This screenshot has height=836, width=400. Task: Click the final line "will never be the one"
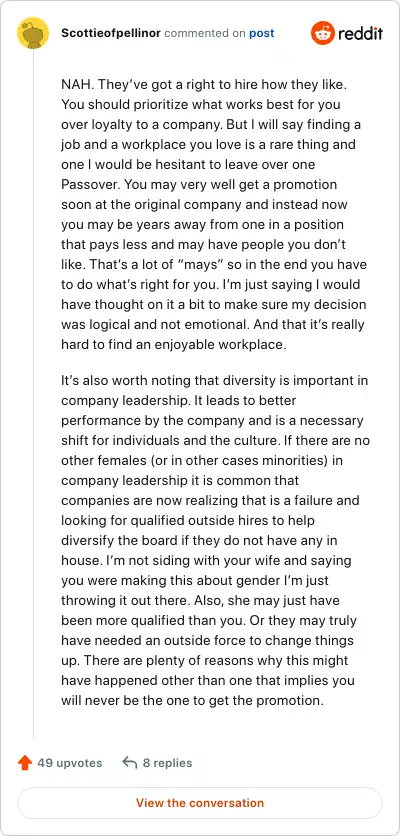coord(193,700)
